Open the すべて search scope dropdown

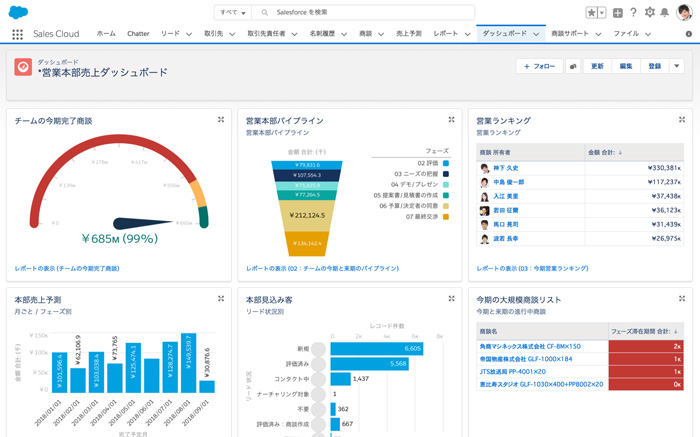click(x=232, y=13)
